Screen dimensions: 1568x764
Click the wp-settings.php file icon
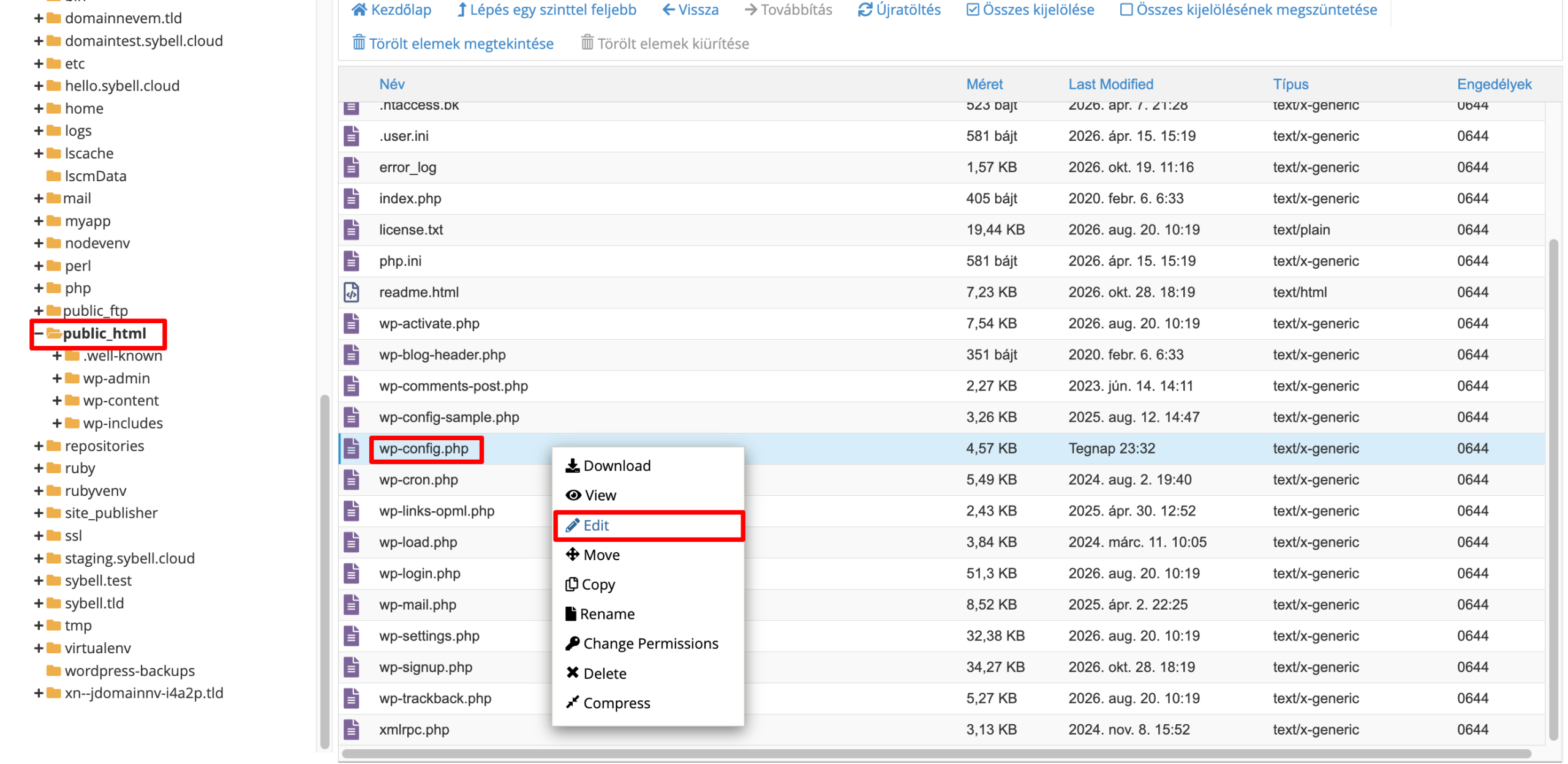pos(351,636)
